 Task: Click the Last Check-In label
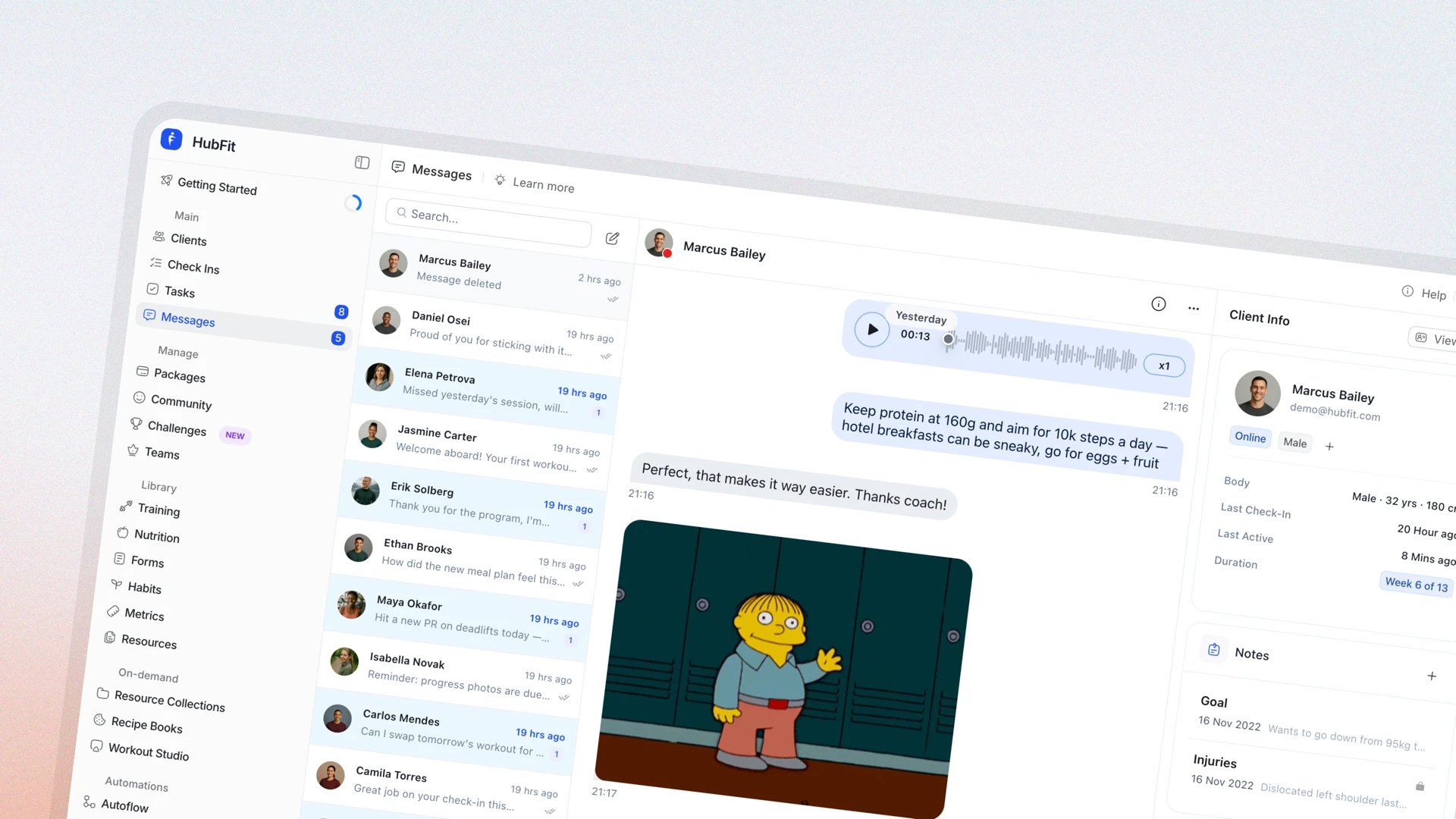tap(1255, 510)
